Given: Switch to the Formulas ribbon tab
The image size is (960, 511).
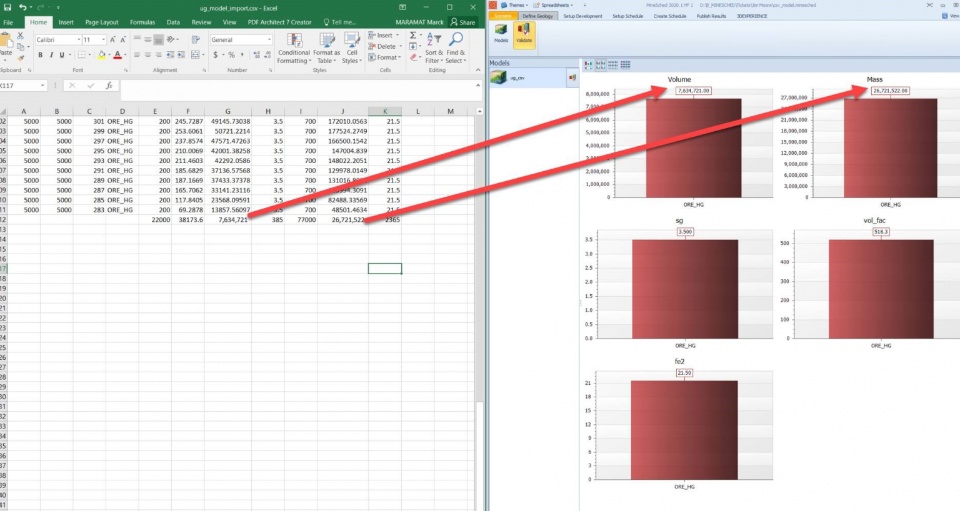Looking at the screenshot, I should 141,21.
